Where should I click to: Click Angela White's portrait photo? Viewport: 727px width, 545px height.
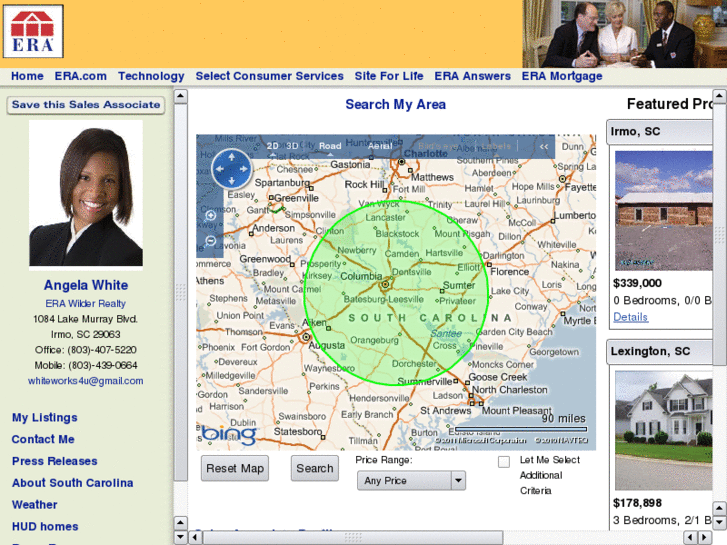(x=86, y=193)
